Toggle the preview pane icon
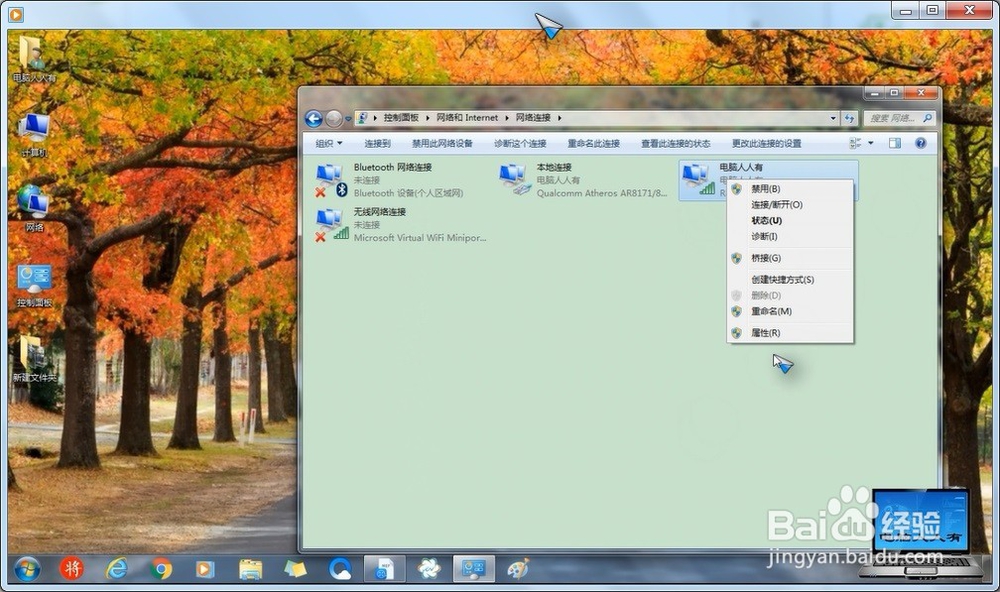This screenshot has height=592, width=1000. pos(895,144)
